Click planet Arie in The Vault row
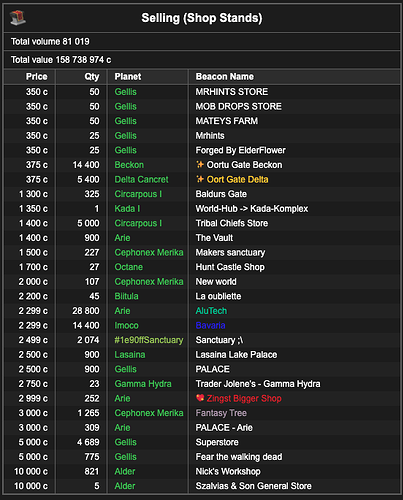Screen dimensions: 403x500 pyautogui.click(x=122, y=238)
